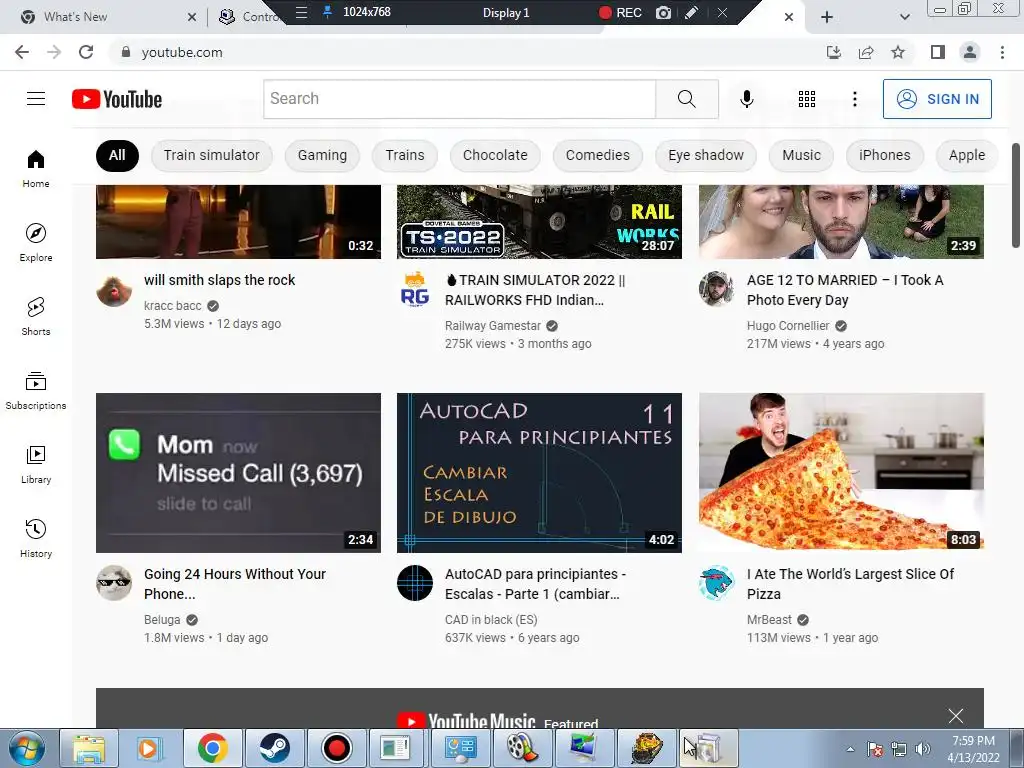Click the Mom Missed Call thumbnail
1024x768 pixels.
coord(238,473)
